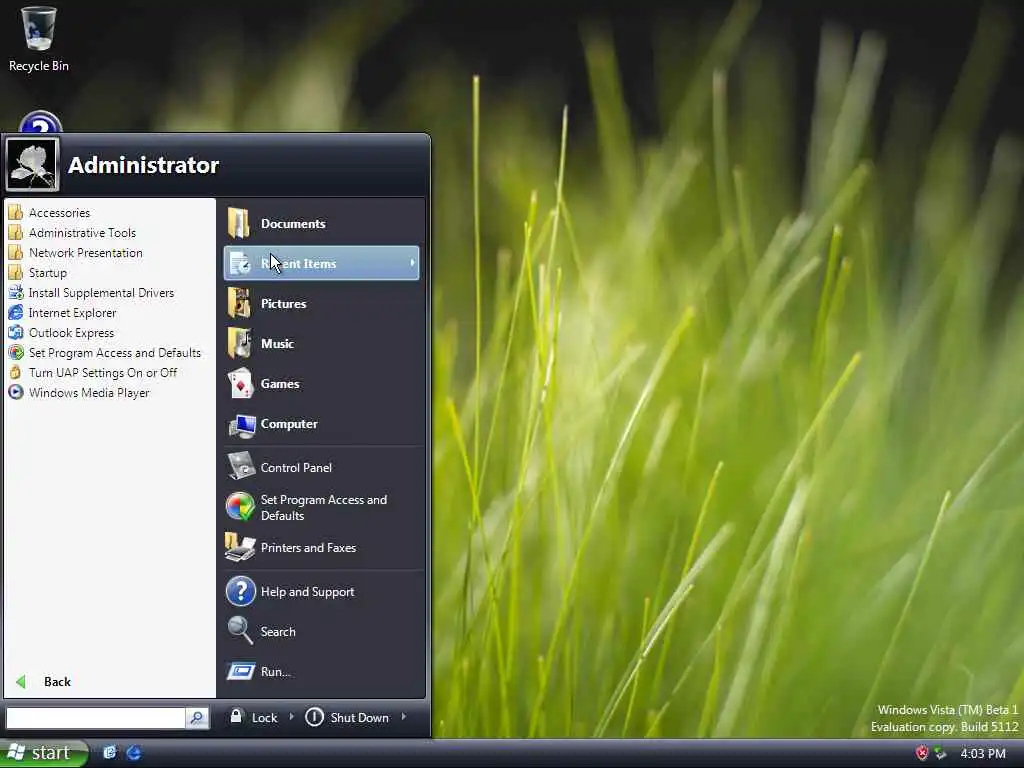
Task: Click the red security shield tray icon
Action: [x=921, y=753]
